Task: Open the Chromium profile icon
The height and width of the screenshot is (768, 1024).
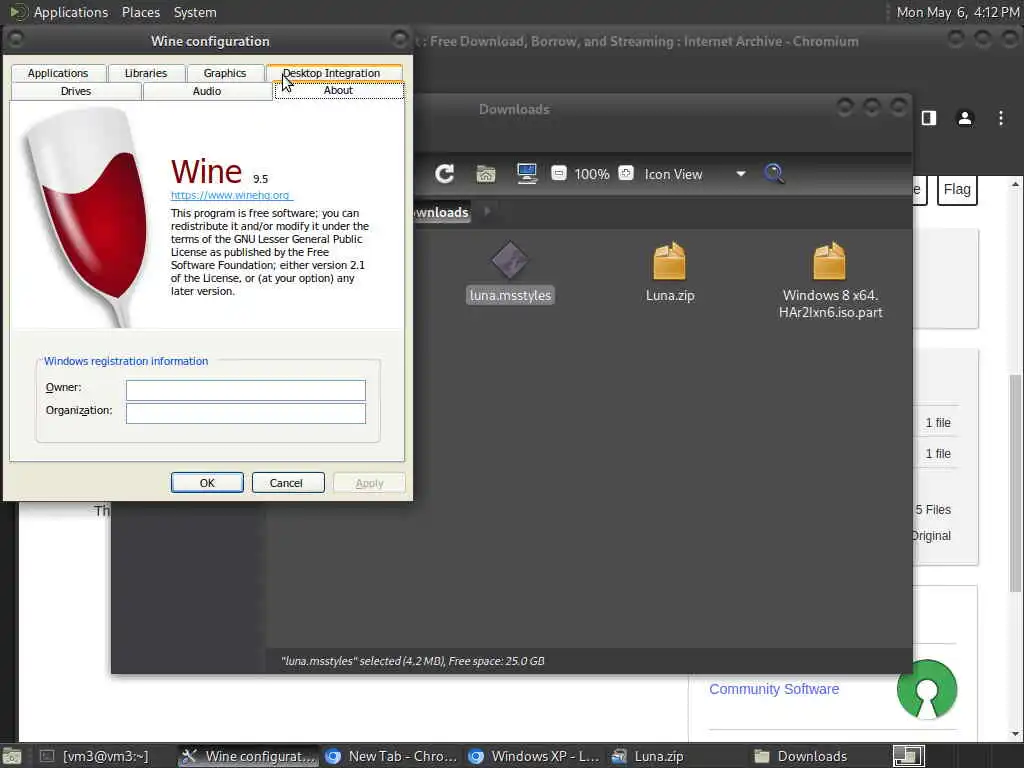Action: pos(965,118)
